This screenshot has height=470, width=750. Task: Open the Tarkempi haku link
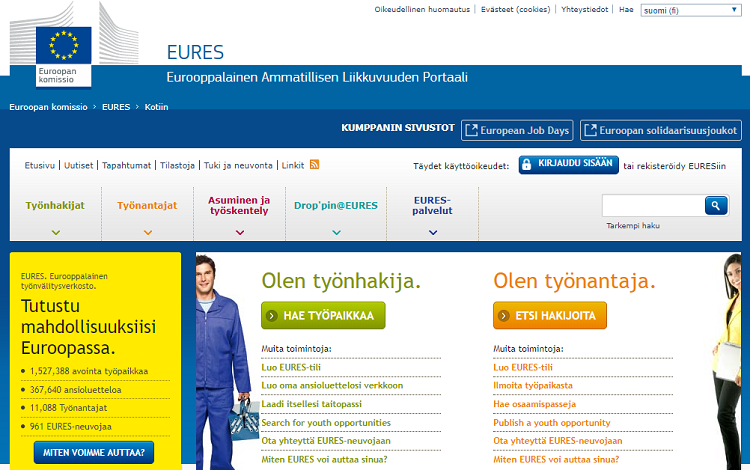click(x=633, y=226)
